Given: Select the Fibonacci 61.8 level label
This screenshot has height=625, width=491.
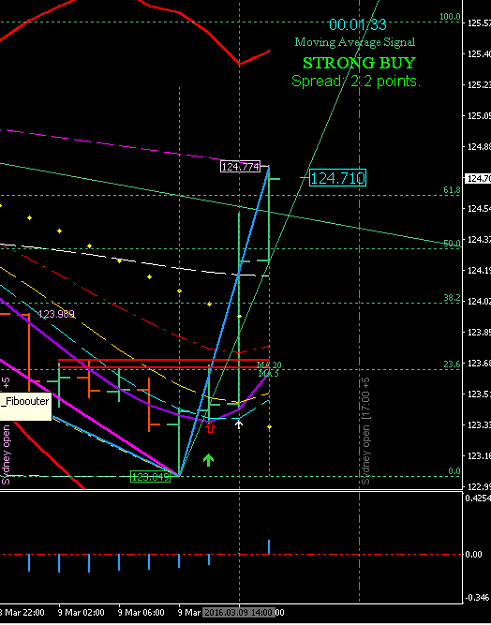Looking at the screenshot, I should (452, 190).
